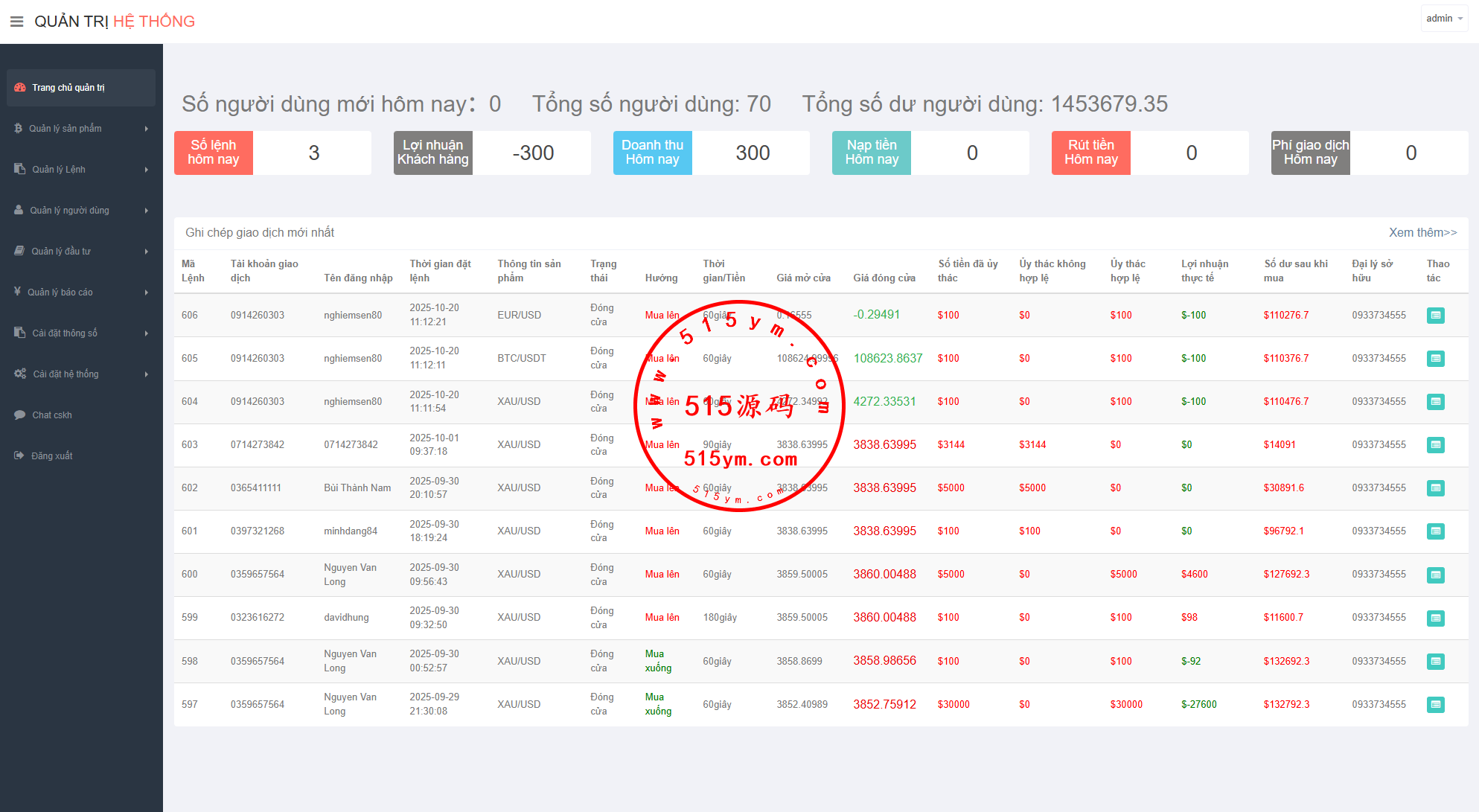The height and width of the screenshot is (812, 1479).
Task: Open the admin user dropdown
Action: (1443, 19)
